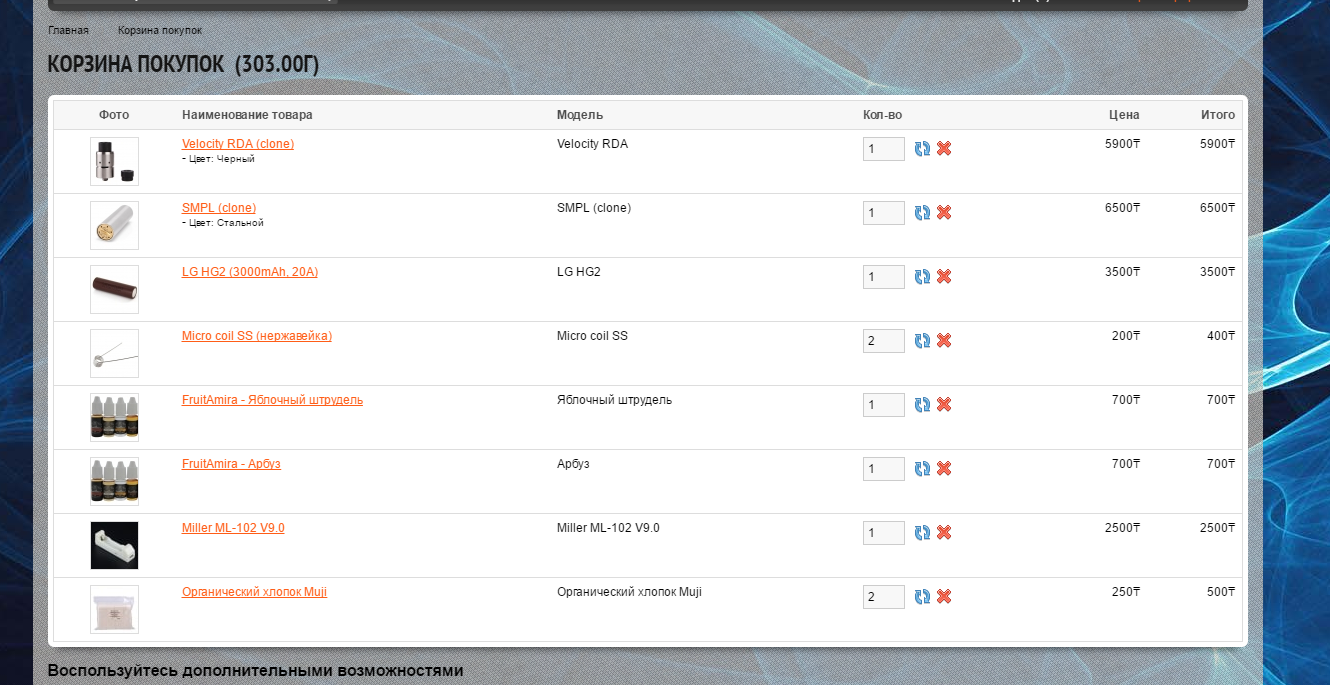Open SMPL (clone) product page

[219, 208]
